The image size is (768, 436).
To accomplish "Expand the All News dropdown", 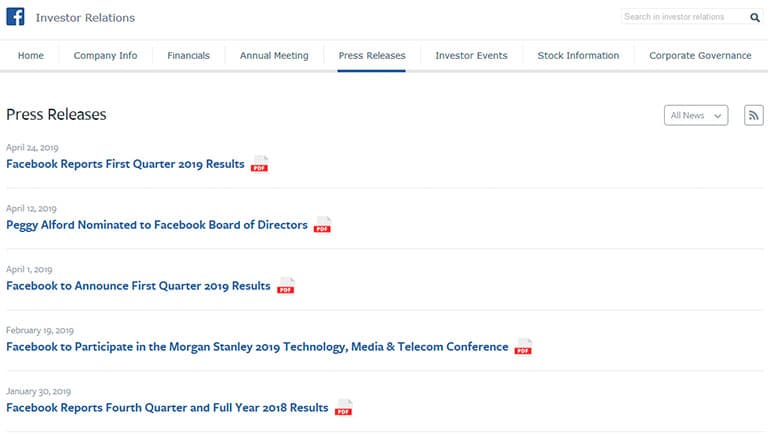I will 696,116.
